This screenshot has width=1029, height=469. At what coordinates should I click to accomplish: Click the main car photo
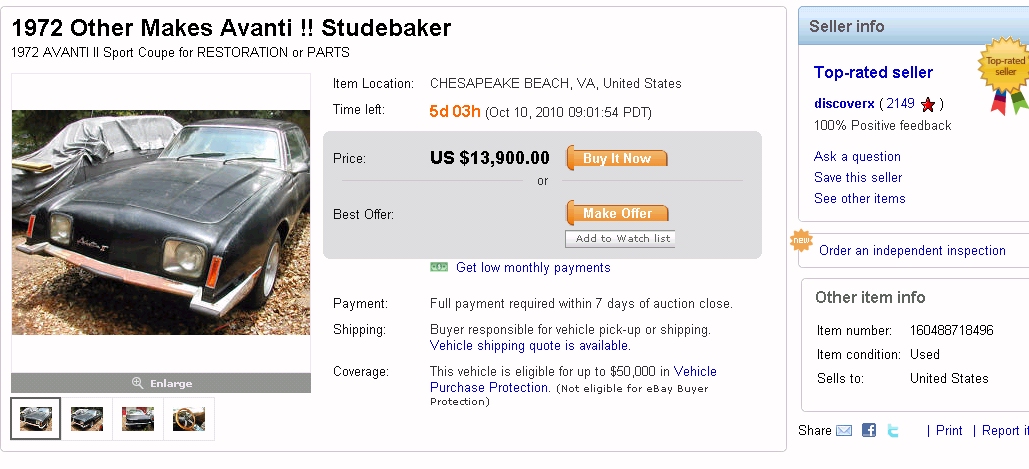161,223
